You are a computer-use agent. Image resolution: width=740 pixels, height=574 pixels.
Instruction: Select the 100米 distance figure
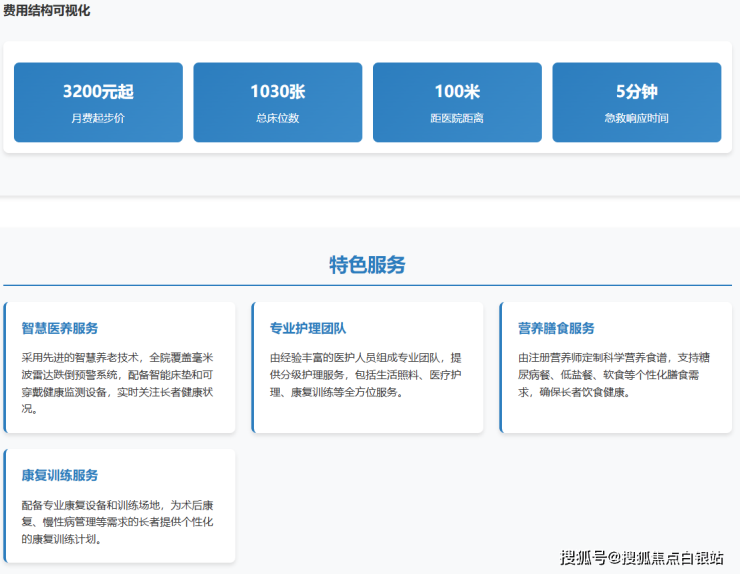pyautogui.click(x=457, y=92)
